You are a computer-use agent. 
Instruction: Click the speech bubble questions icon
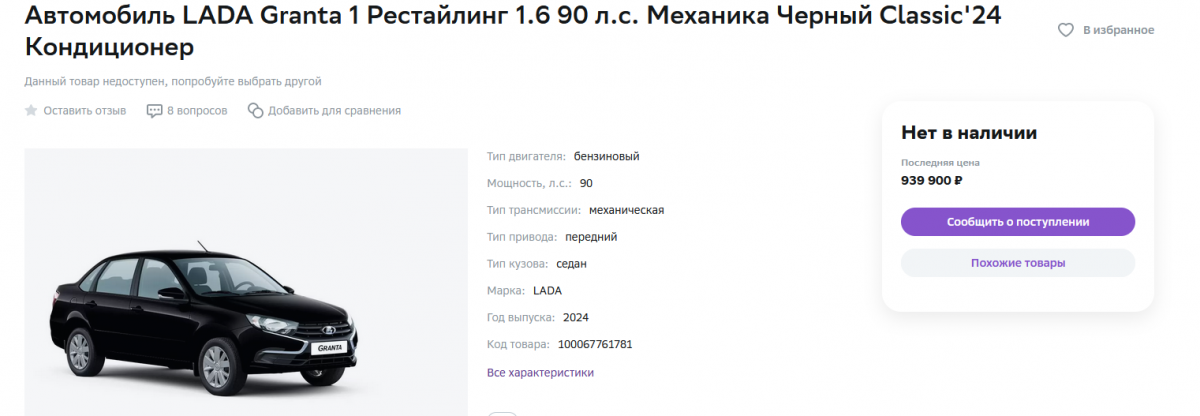(154, 110)
